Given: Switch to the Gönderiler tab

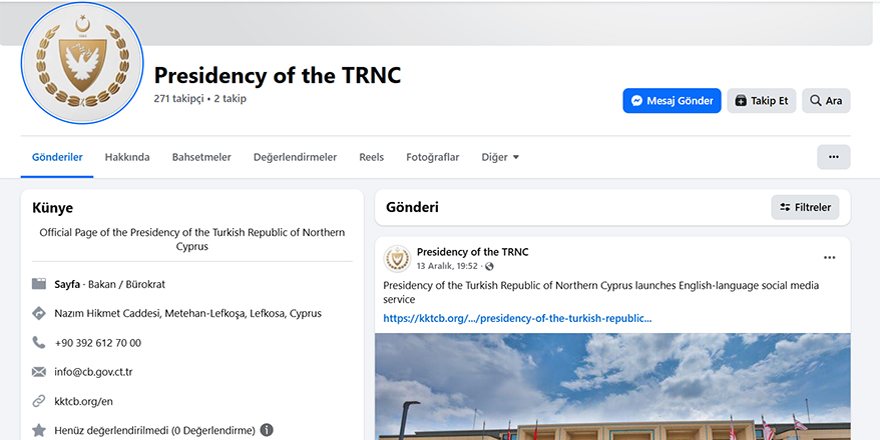Looking at the screenshot, I should point(57,157).
